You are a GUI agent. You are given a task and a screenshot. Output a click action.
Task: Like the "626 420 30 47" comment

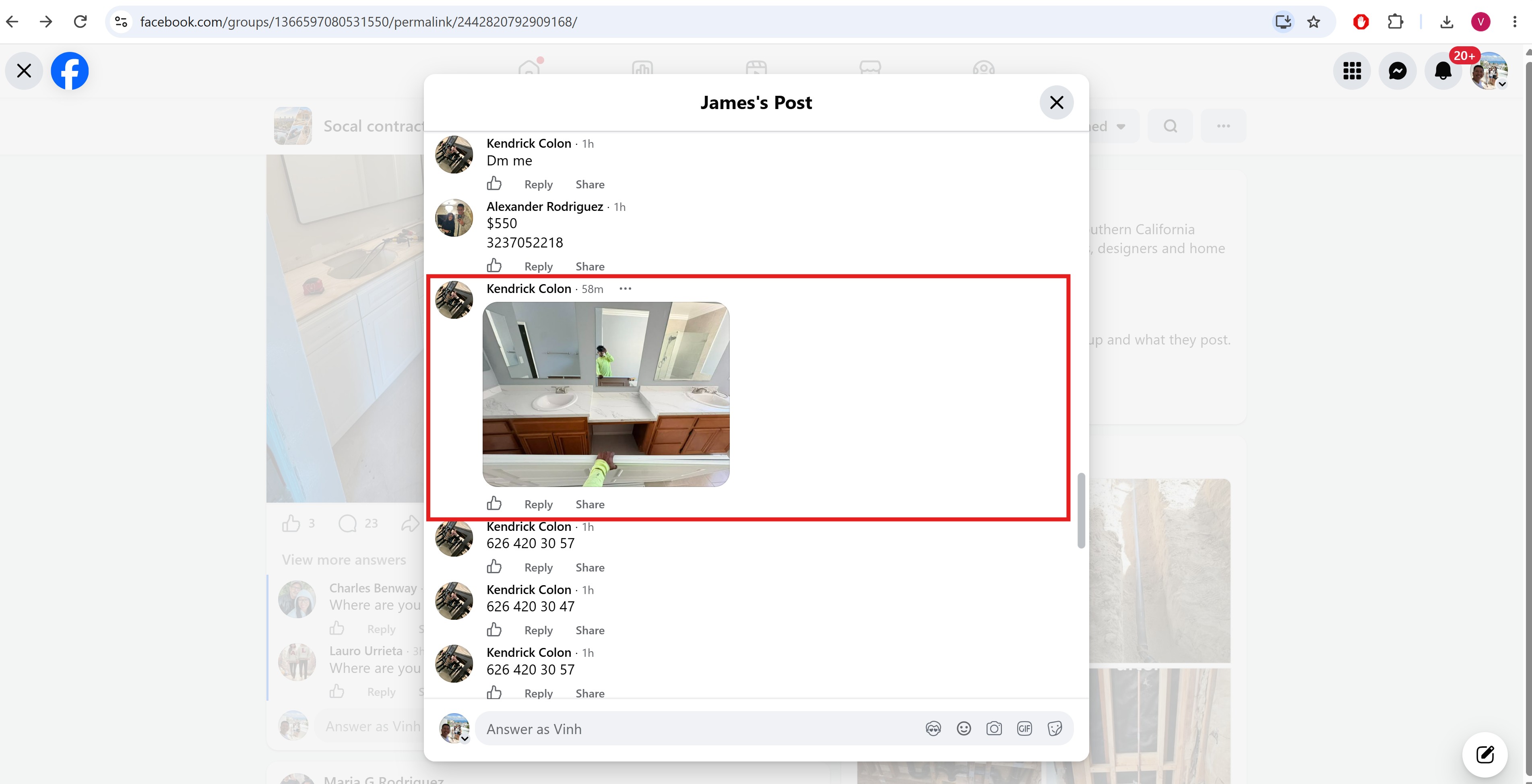[494, 629]
